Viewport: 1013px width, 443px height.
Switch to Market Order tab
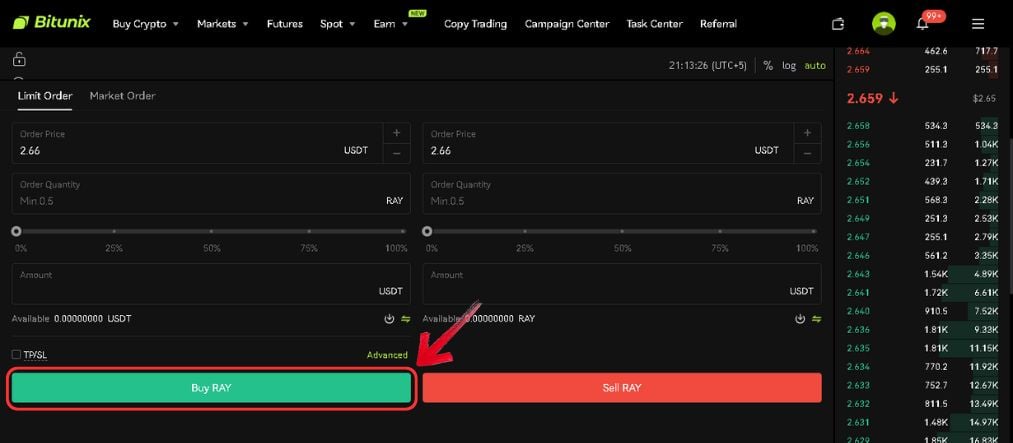122,96
